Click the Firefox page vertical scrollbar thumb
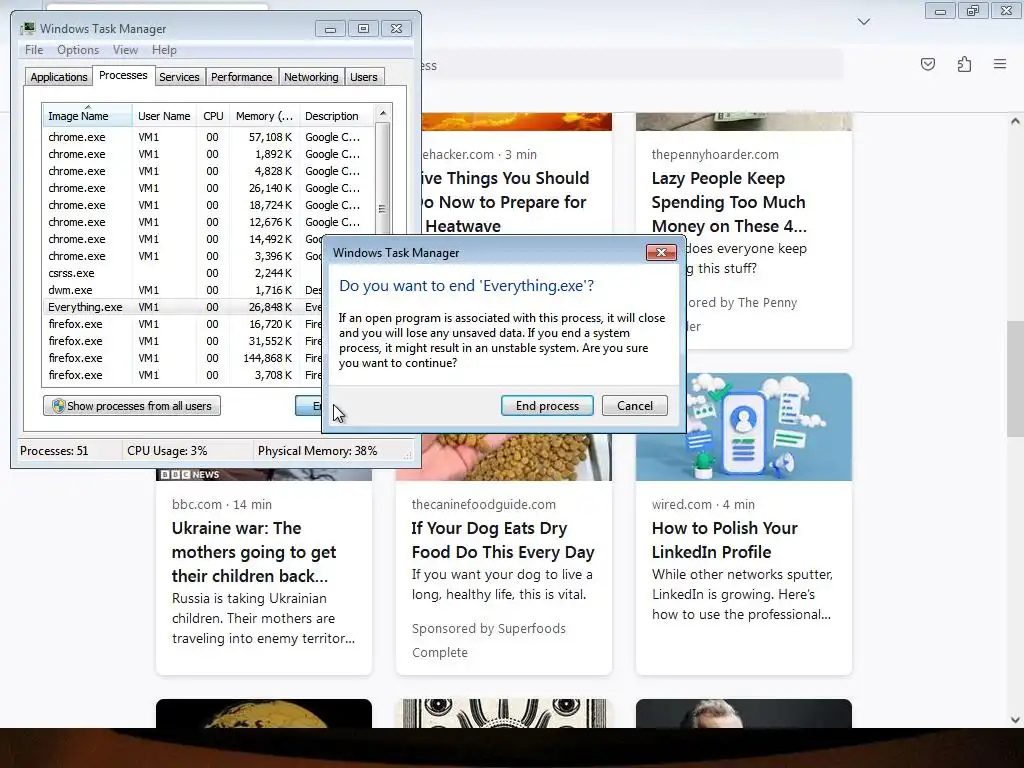 click(1015, 379)
